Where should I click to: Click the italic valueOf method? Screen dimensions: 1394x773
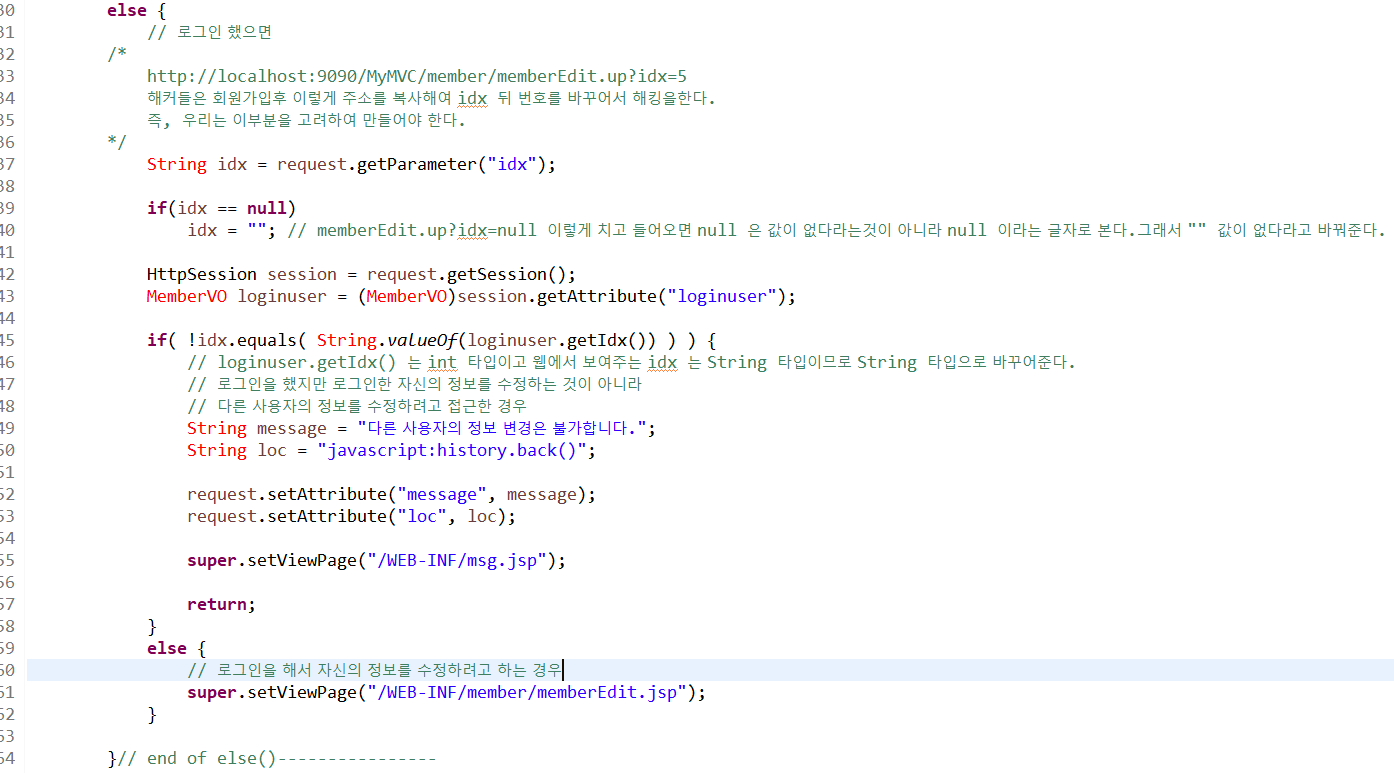click(422, 340)
